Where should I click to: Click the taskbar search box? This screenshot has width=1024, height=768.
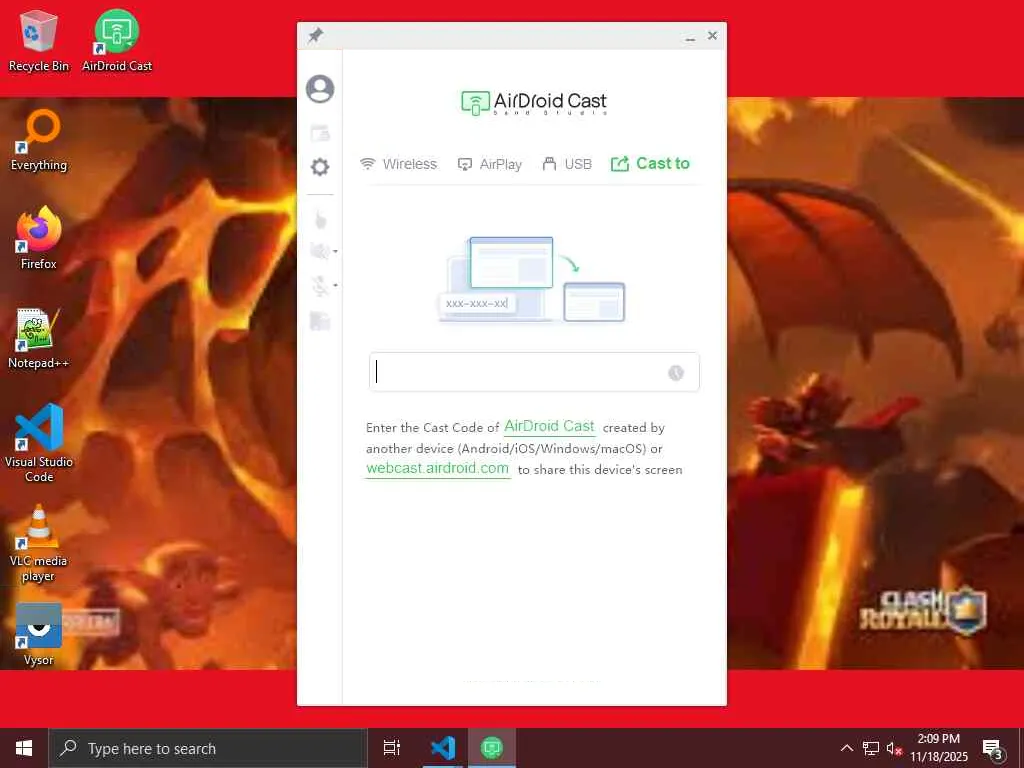208,748
